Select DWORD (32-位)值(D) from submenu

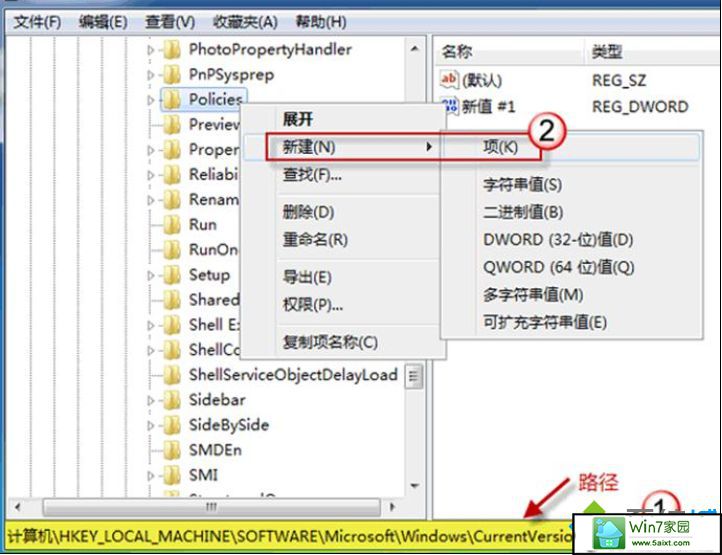(x=558, y=240)
